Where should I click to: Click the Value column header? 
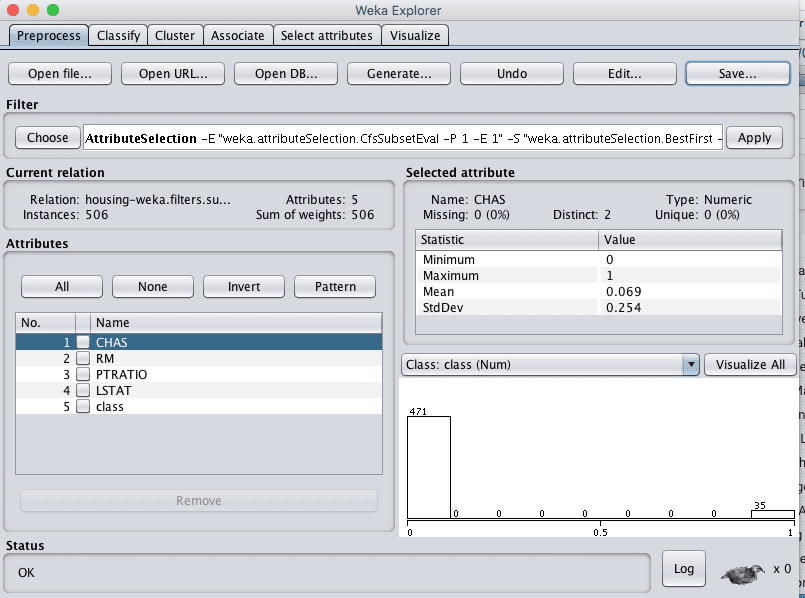coord(690,240)
